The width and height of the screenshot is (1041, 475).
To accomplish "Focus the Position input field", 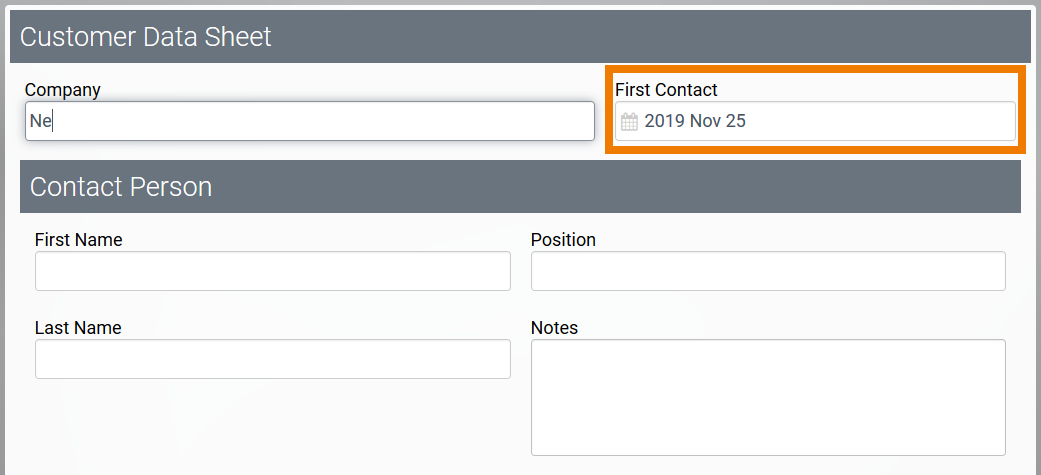I will pyautogui.click(x=767, y=271).
